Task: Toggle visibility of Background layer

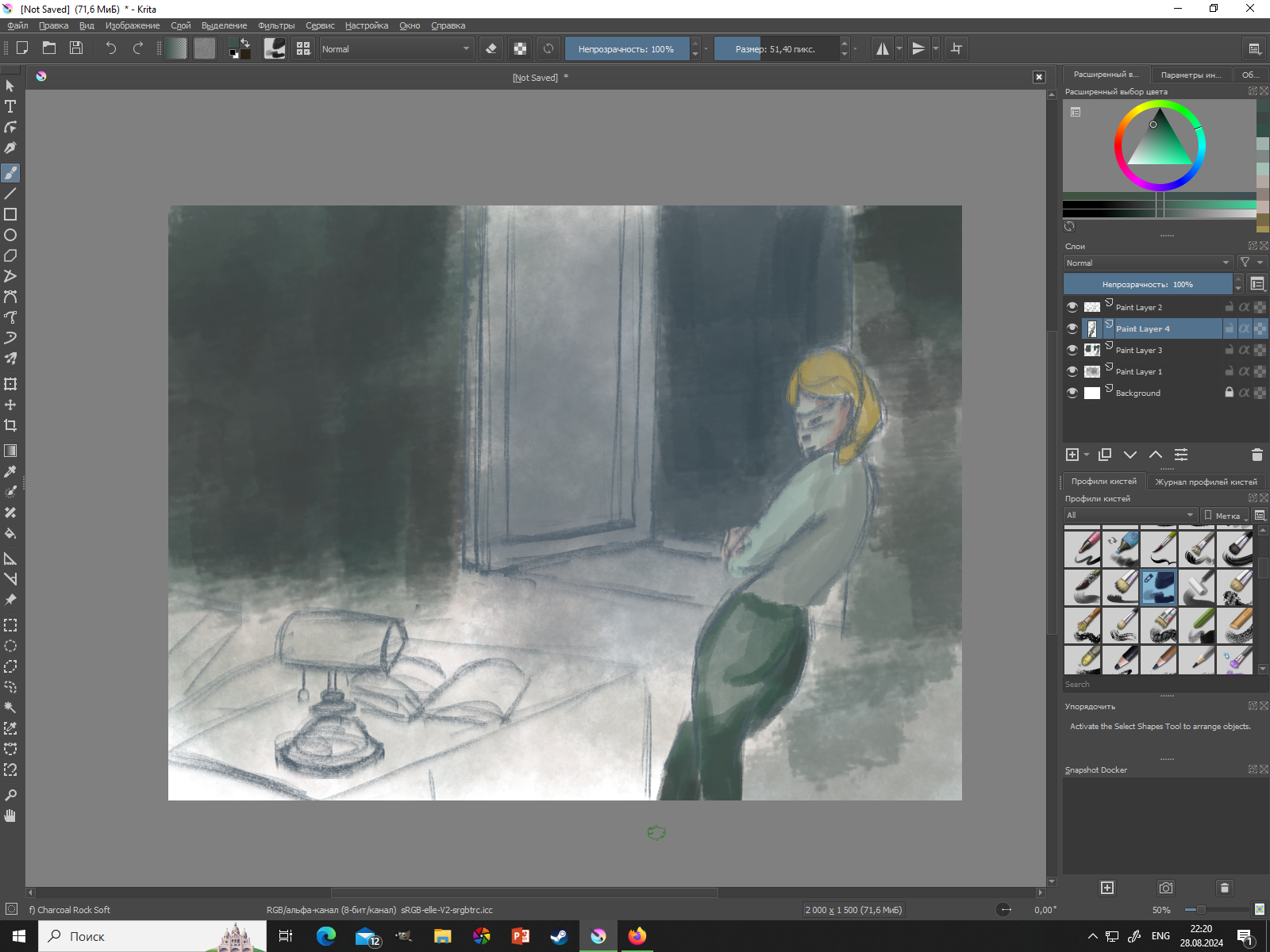Action: point(1072,393)
